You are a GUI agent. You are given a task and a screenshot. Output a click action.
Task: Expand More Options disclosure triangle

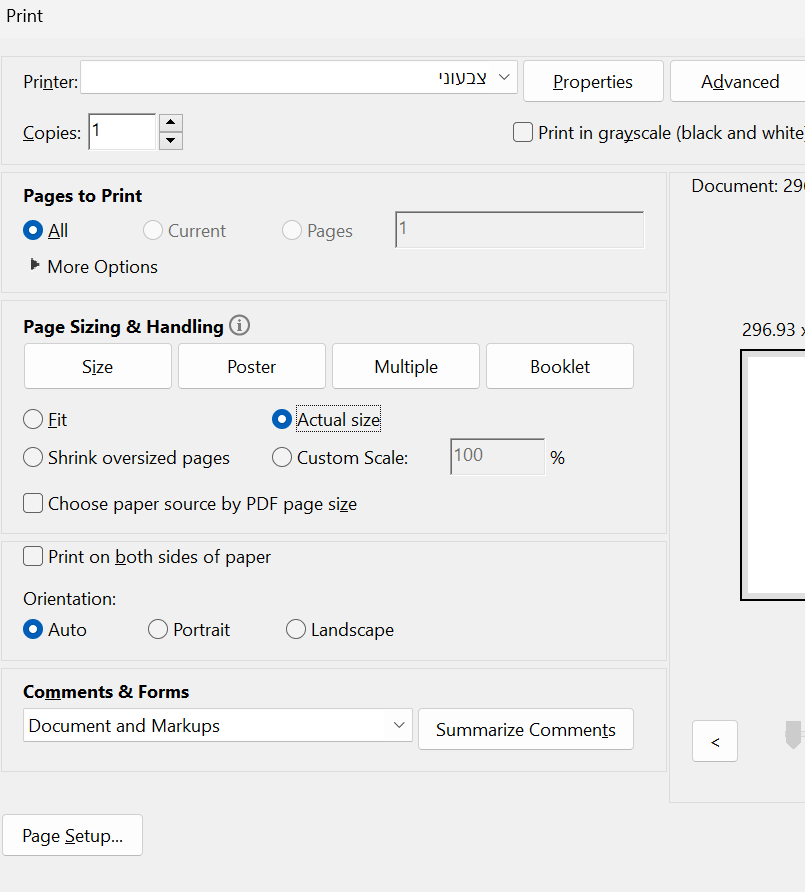coord(36,266)
